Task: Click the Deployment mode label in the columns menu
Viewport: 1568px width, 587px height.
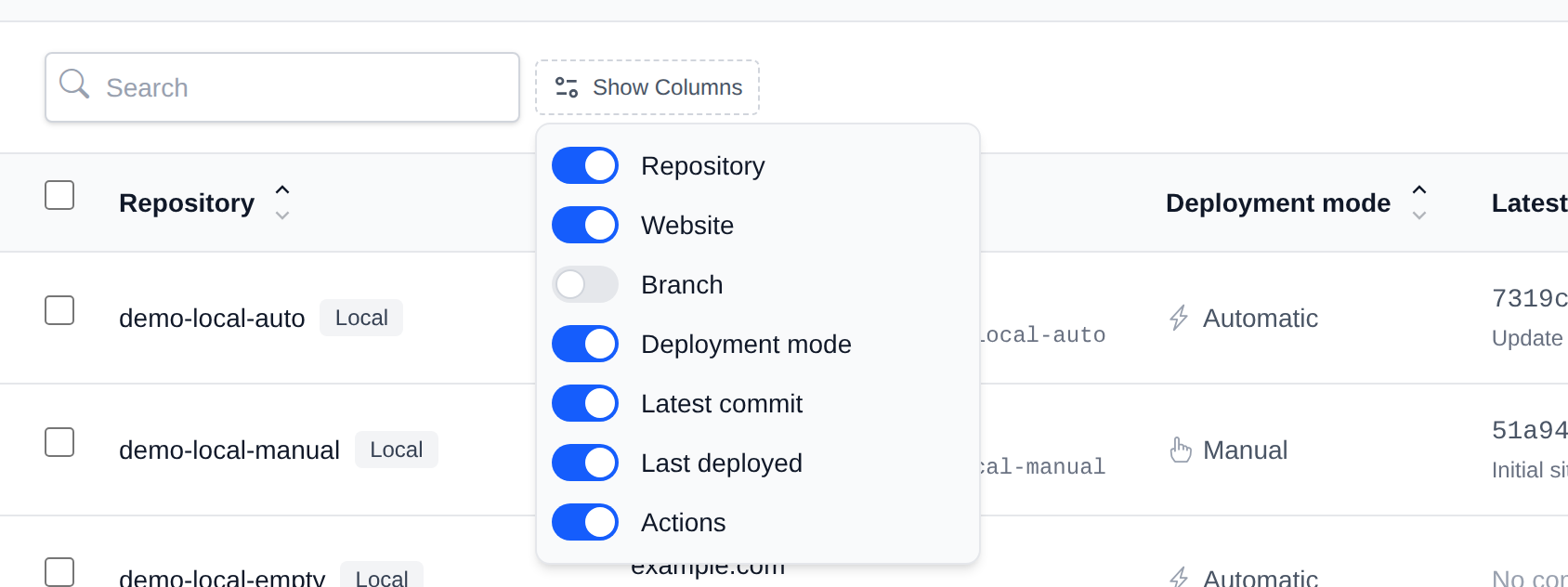Action: tap(746, 344)
